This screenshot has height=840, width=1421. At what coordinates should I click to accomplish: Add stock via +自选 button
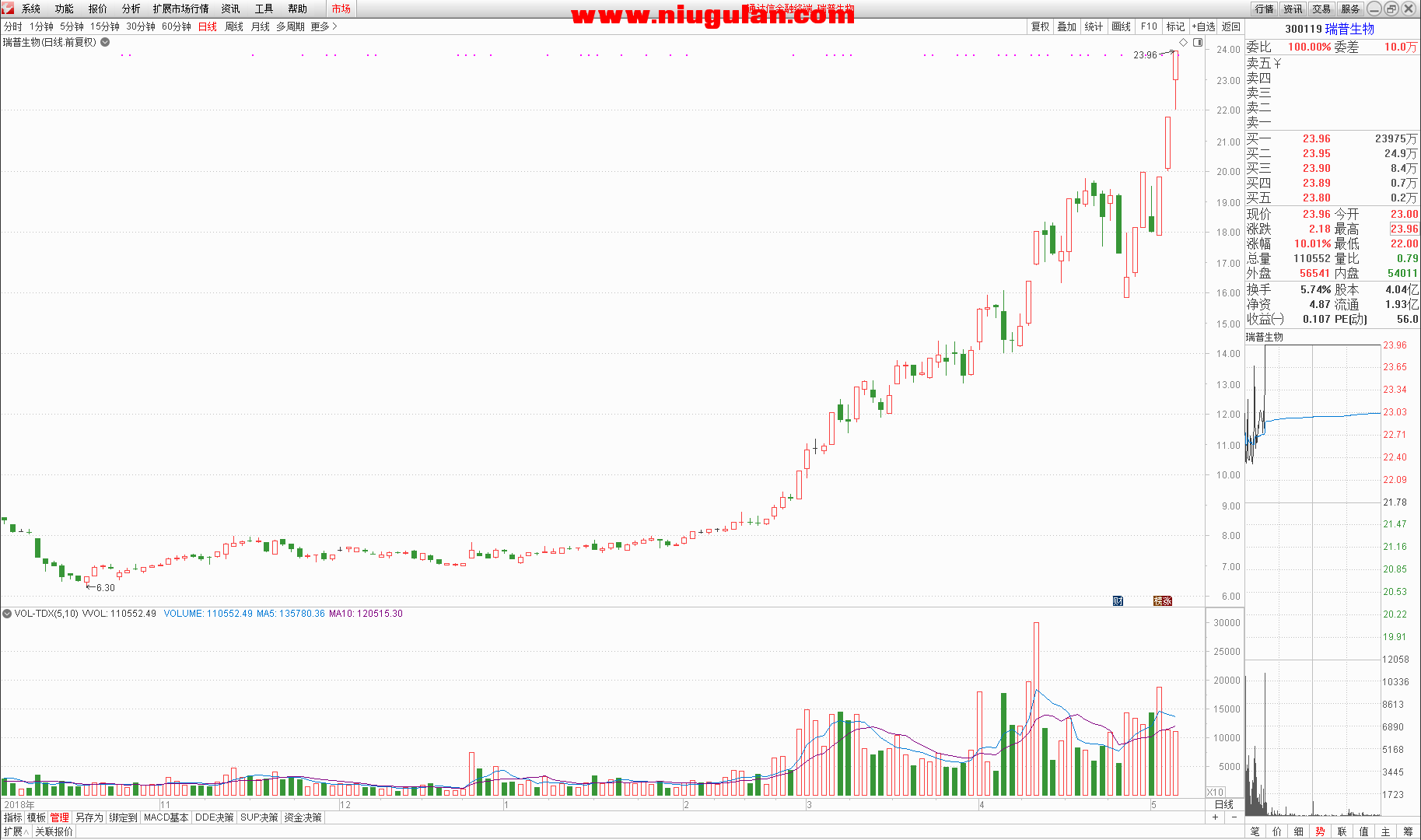click(1204, 26)
